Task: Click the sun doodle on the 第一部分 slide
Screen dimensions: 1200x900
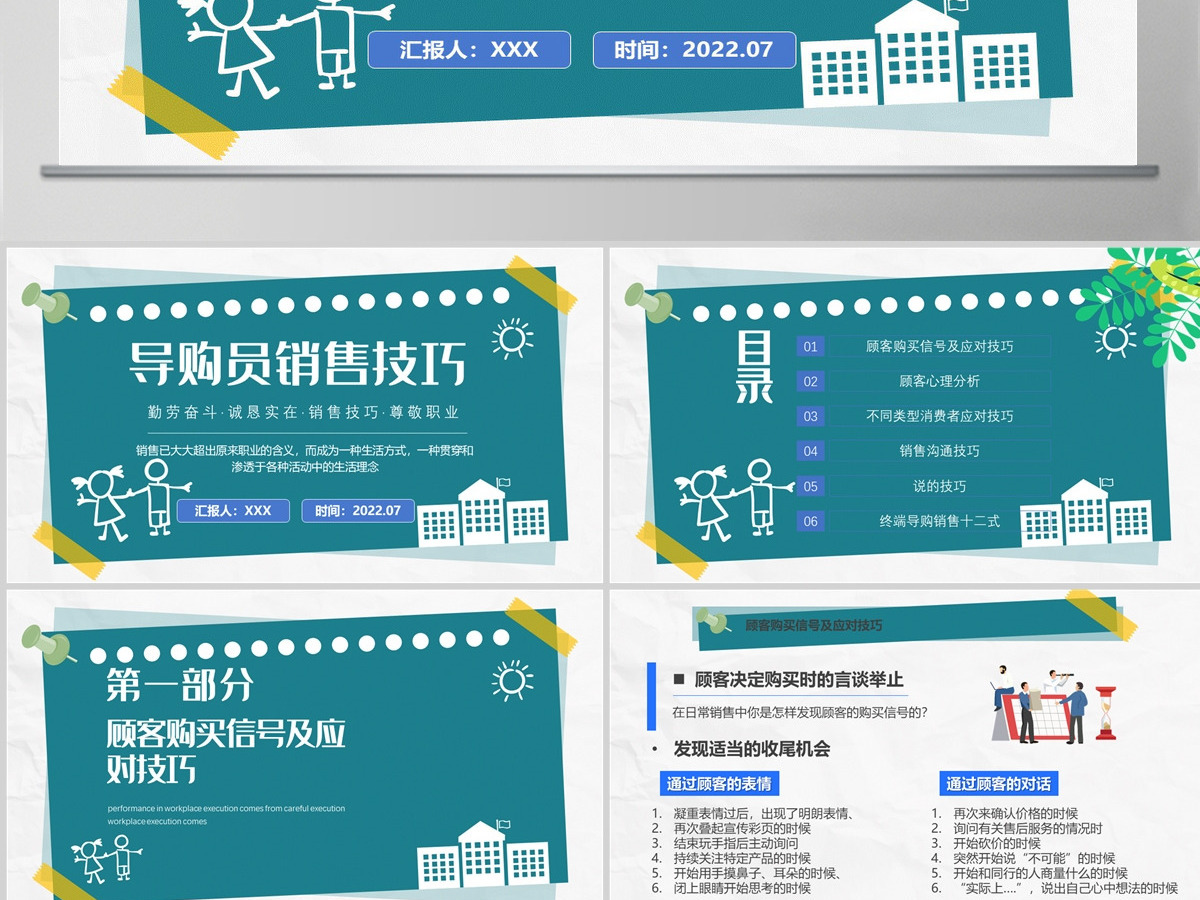Action: (x=513, y=681)
